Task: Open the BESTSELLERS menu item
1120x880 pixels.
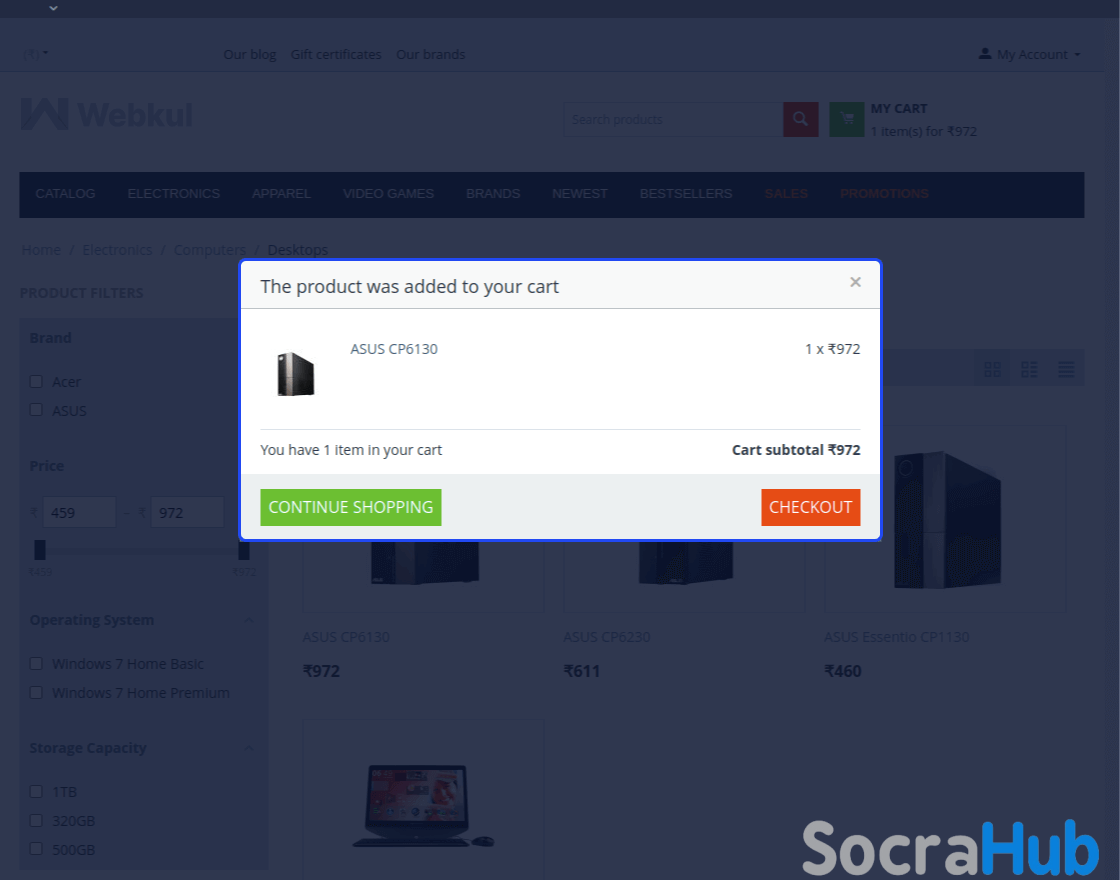Action: (x=686, y=194)
